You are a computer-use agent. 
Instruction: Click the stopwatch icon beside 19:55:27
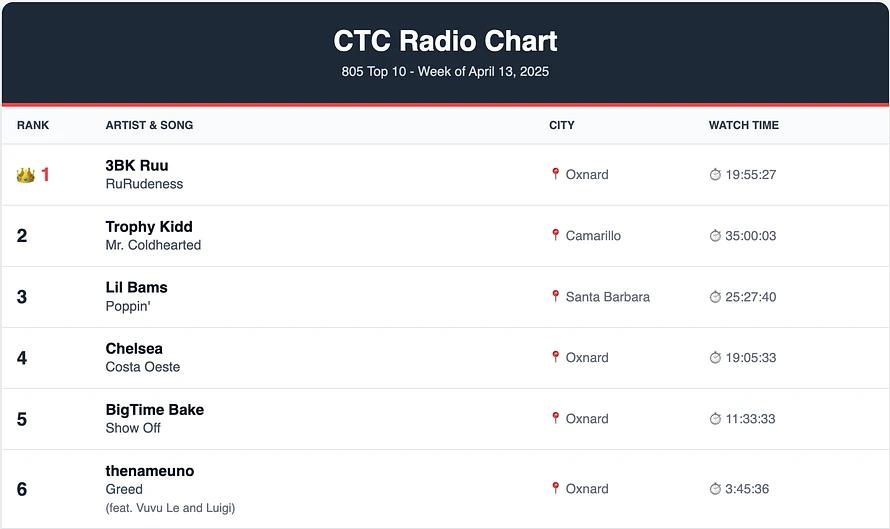tap(715, 174)
